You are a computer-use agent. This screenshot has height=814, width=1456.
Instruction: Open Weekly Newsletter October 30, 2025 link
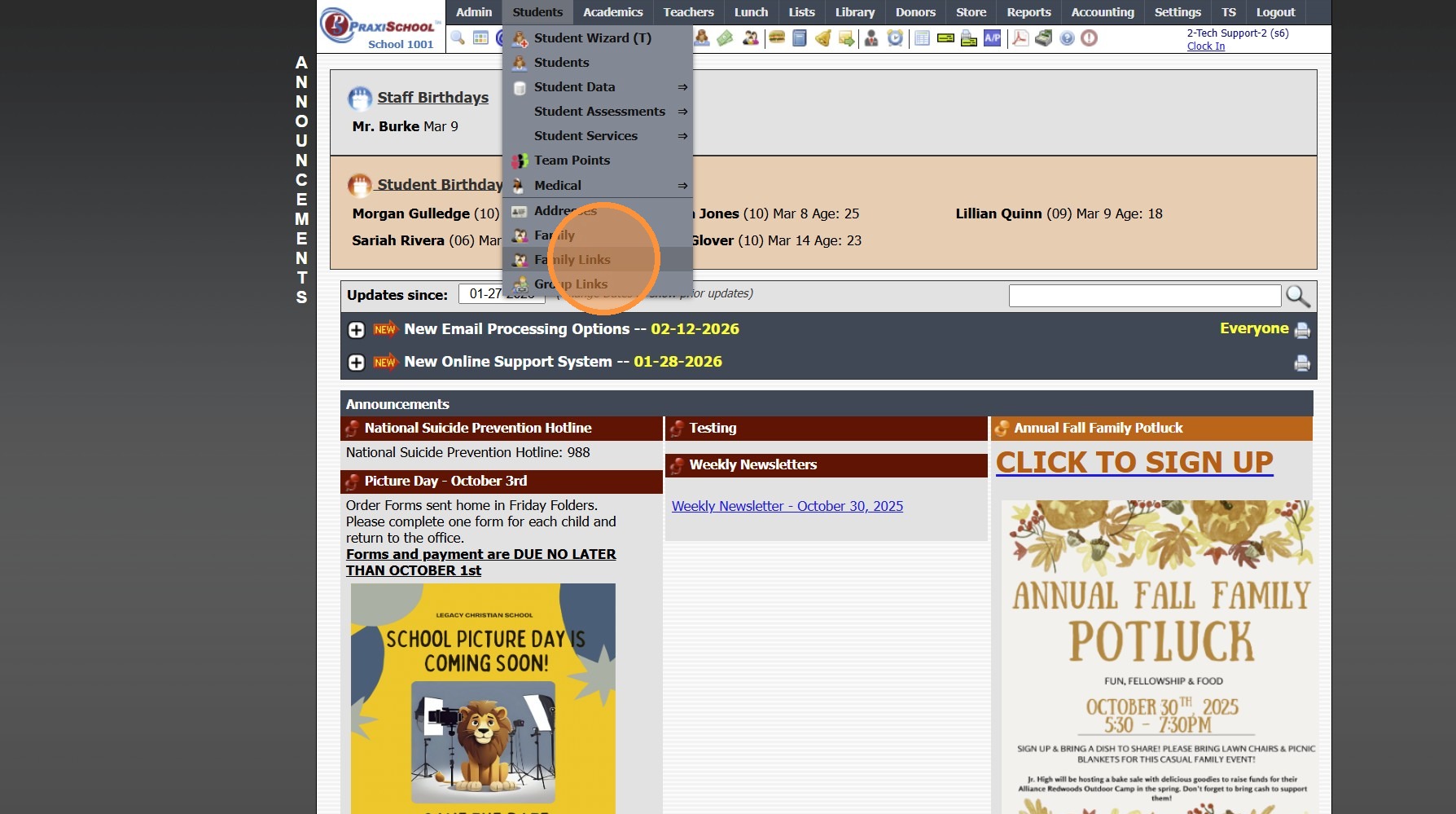pyautogui.click(x=787, y=506)
